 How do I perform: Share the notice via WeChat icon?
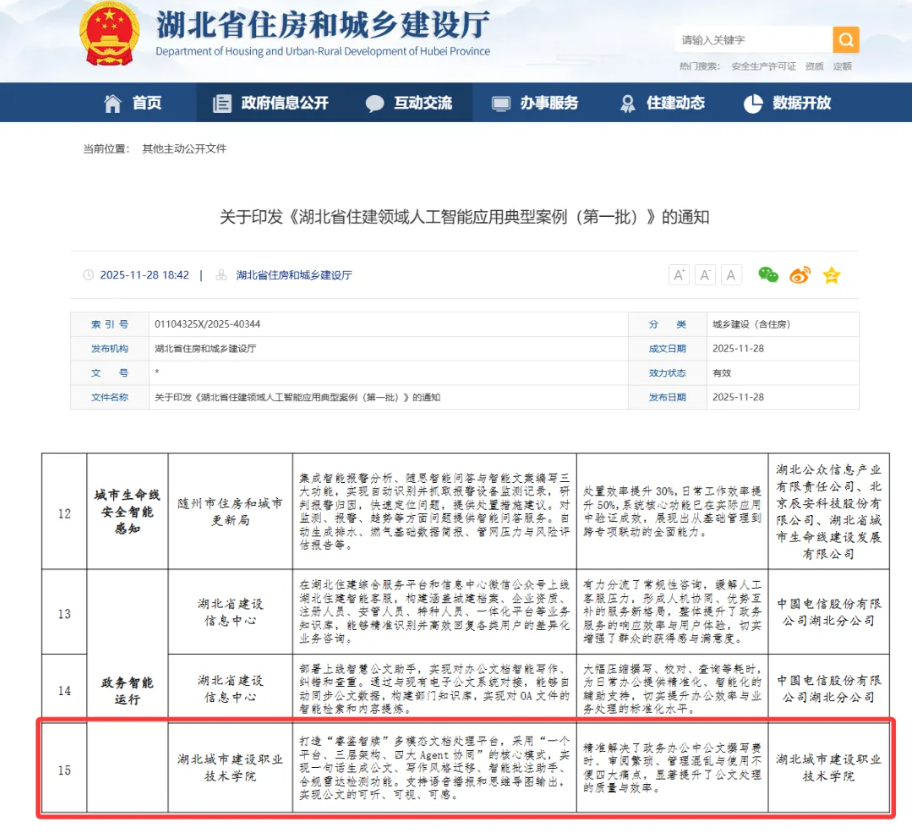(768, 275)
